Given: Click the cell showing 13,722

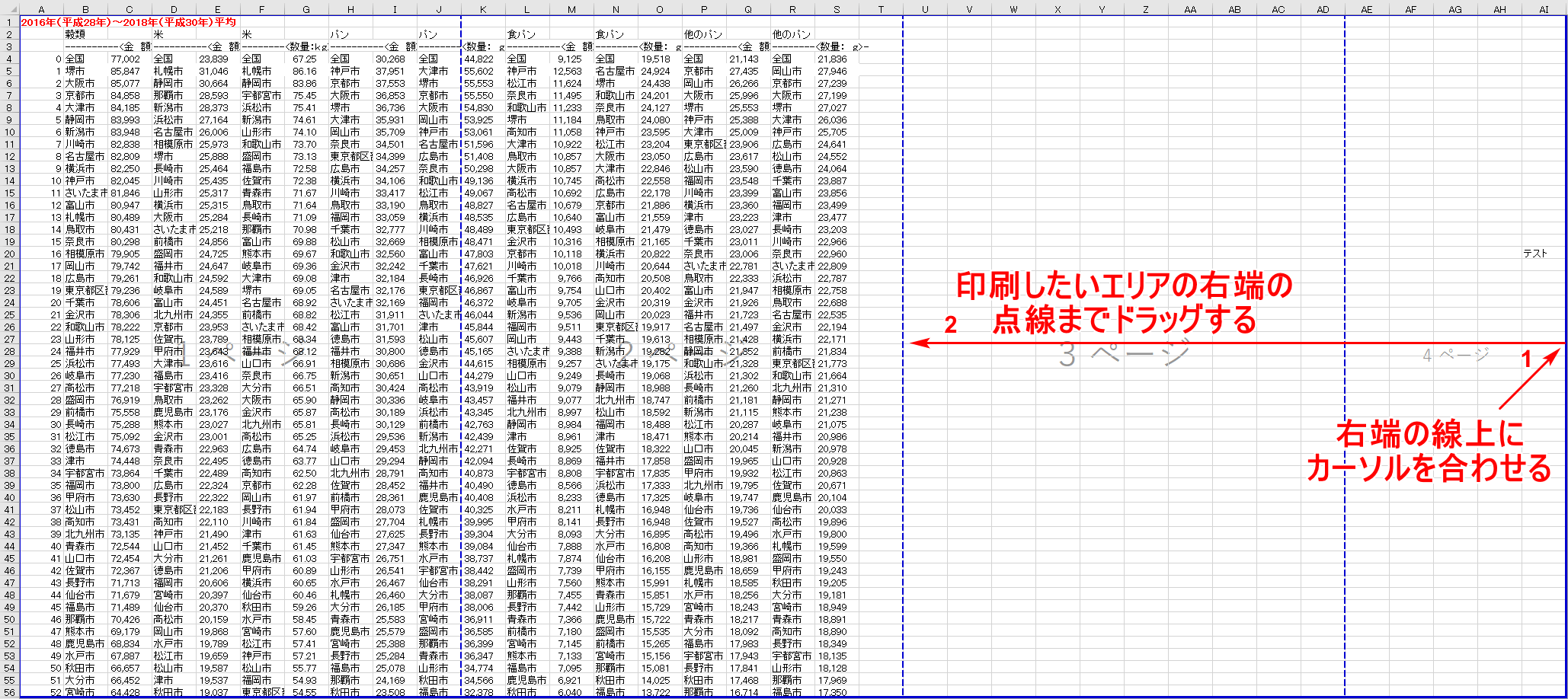Looking at the screenshot, I should click(x=660, y=692).
